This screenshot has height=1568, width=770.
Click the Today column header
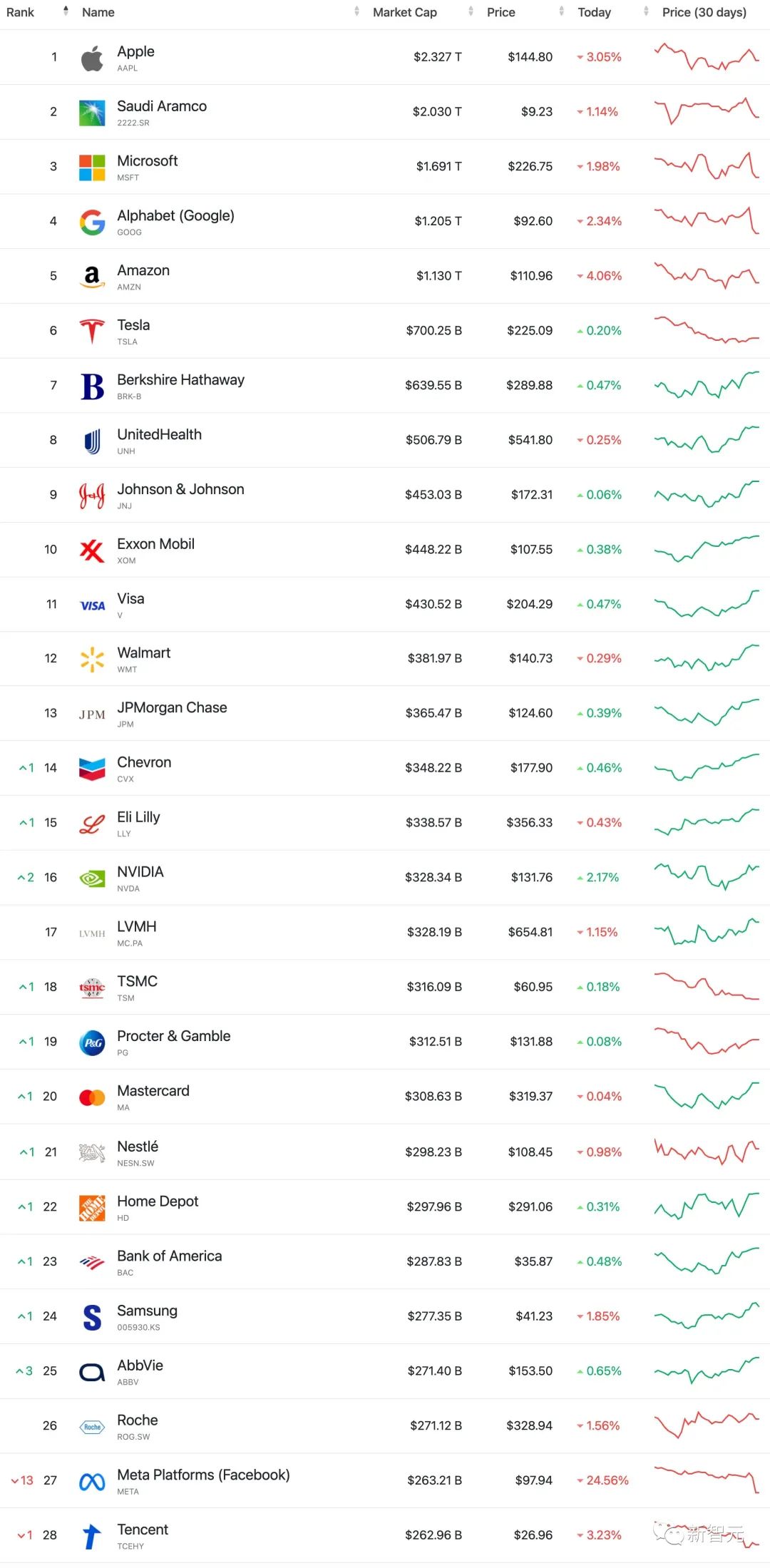[594, 12]
